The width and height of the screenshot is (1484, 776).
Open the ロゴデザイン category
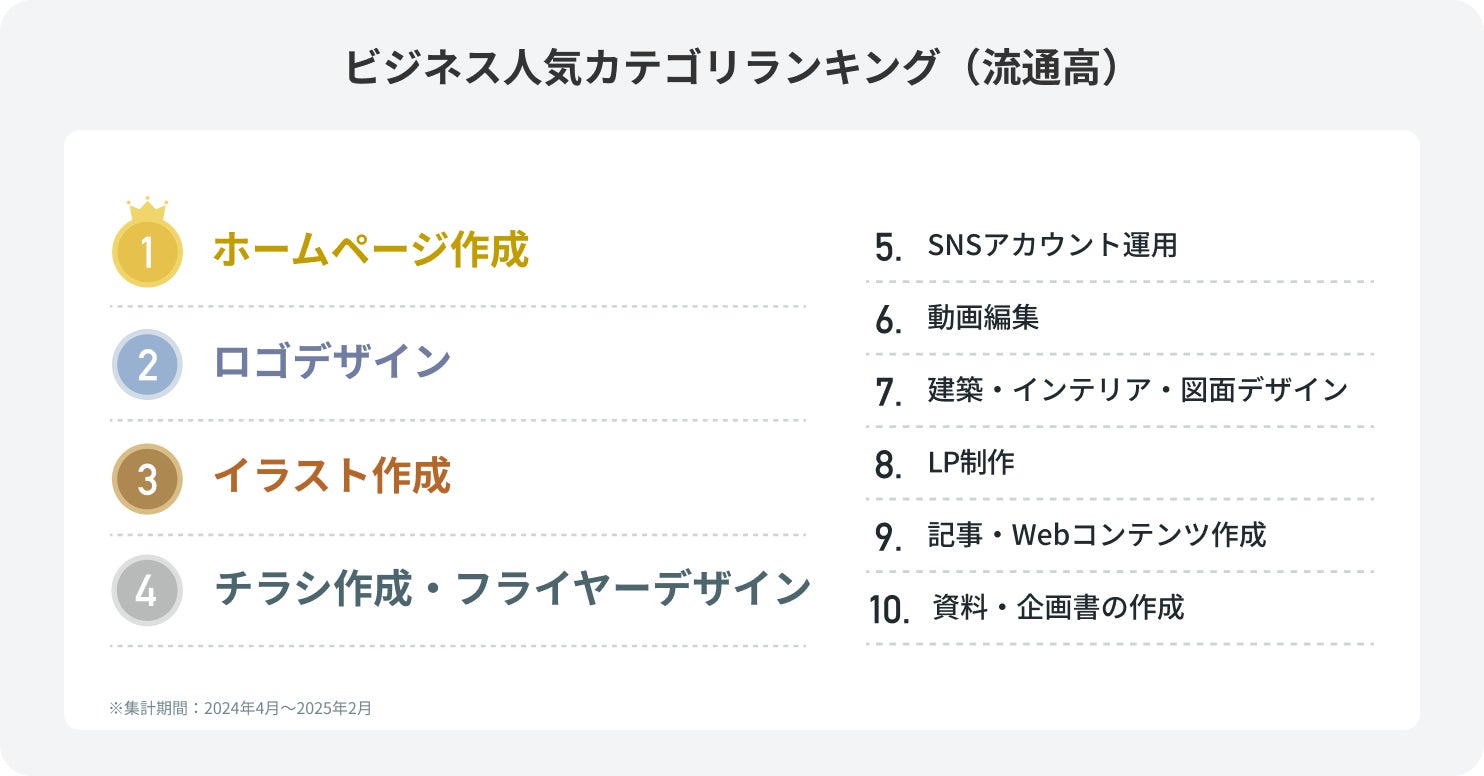(332, 362)
